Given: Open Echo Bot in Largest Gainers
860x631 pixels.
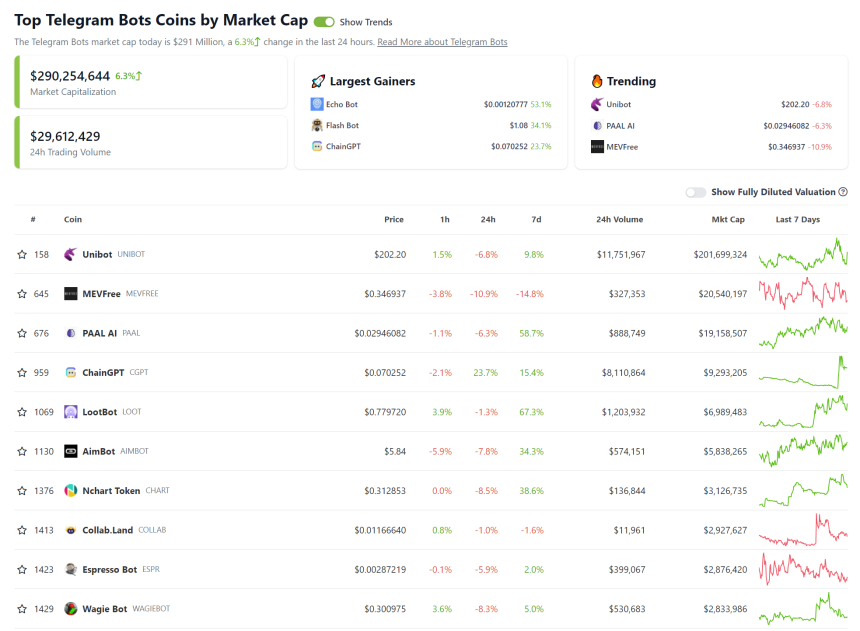Looking at the screenshot, I should point(341,104).
